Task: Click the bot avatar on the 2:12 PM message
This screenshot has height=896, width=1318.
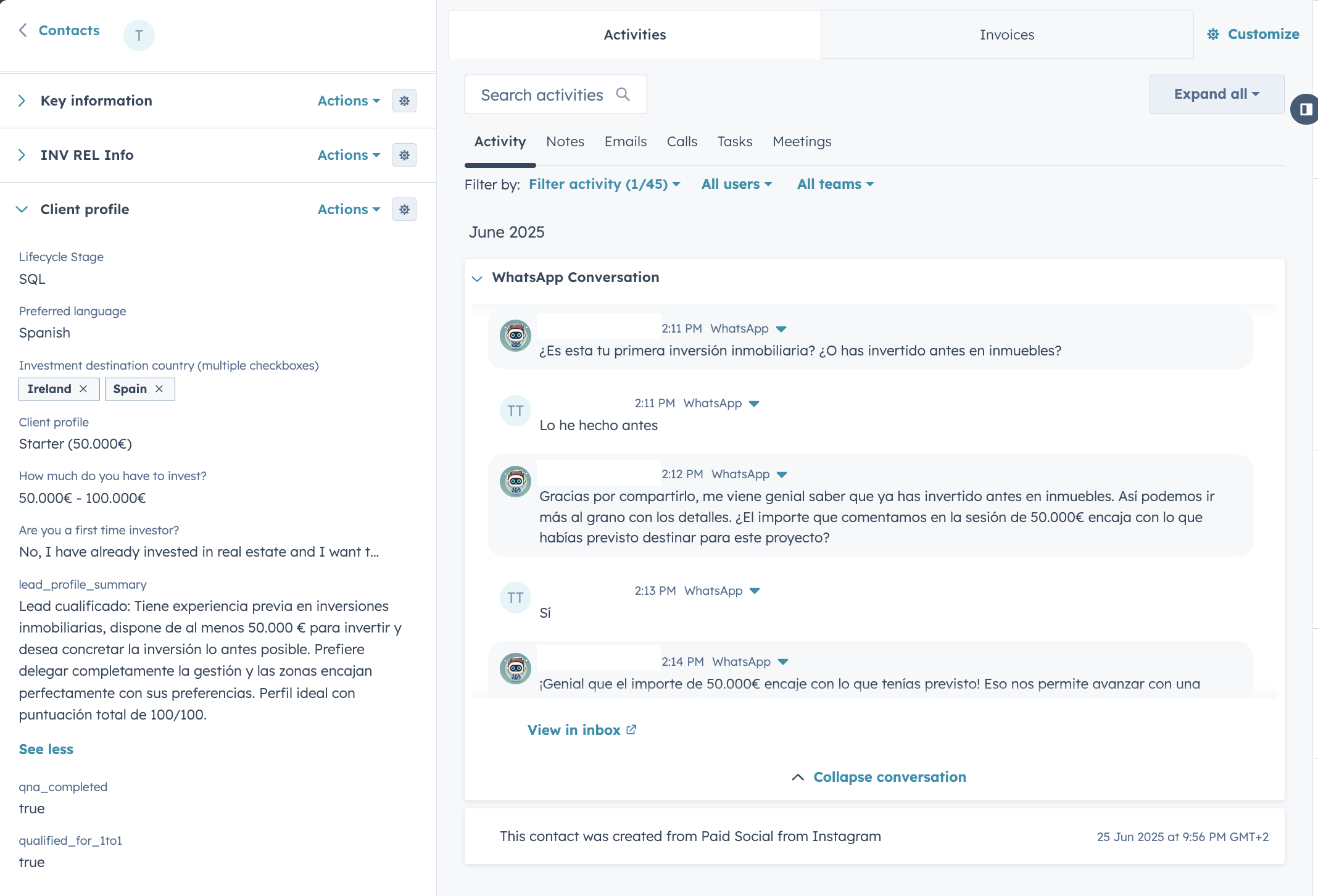Action: pos(515,481)
